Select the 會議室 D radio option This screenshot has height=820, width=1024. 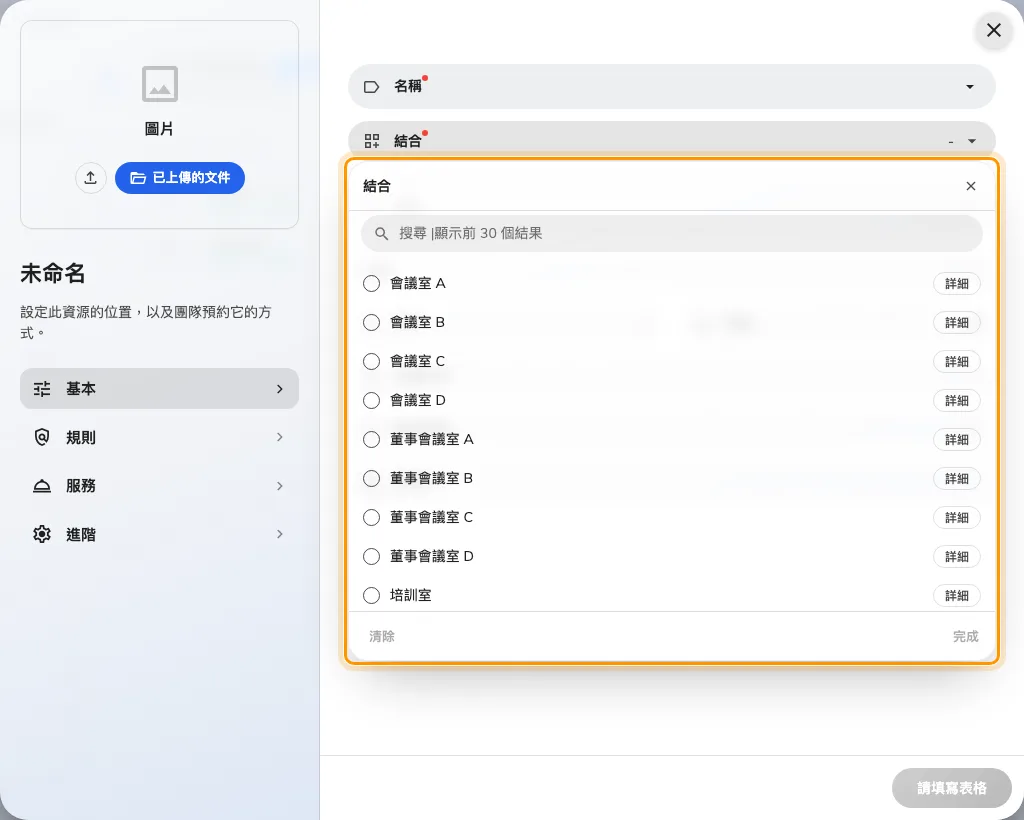372,400
